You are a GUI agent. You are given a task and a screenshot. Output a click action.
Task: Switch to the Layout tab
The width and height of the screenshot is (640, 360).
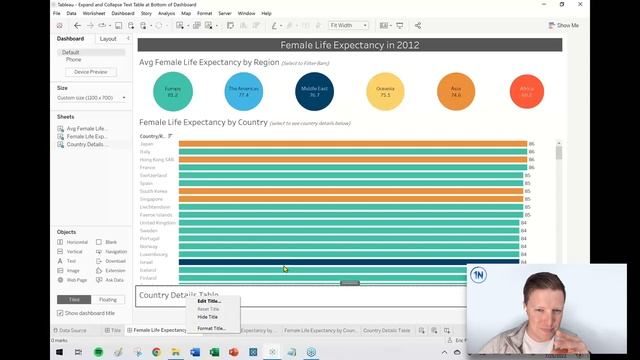coord(108,39)
